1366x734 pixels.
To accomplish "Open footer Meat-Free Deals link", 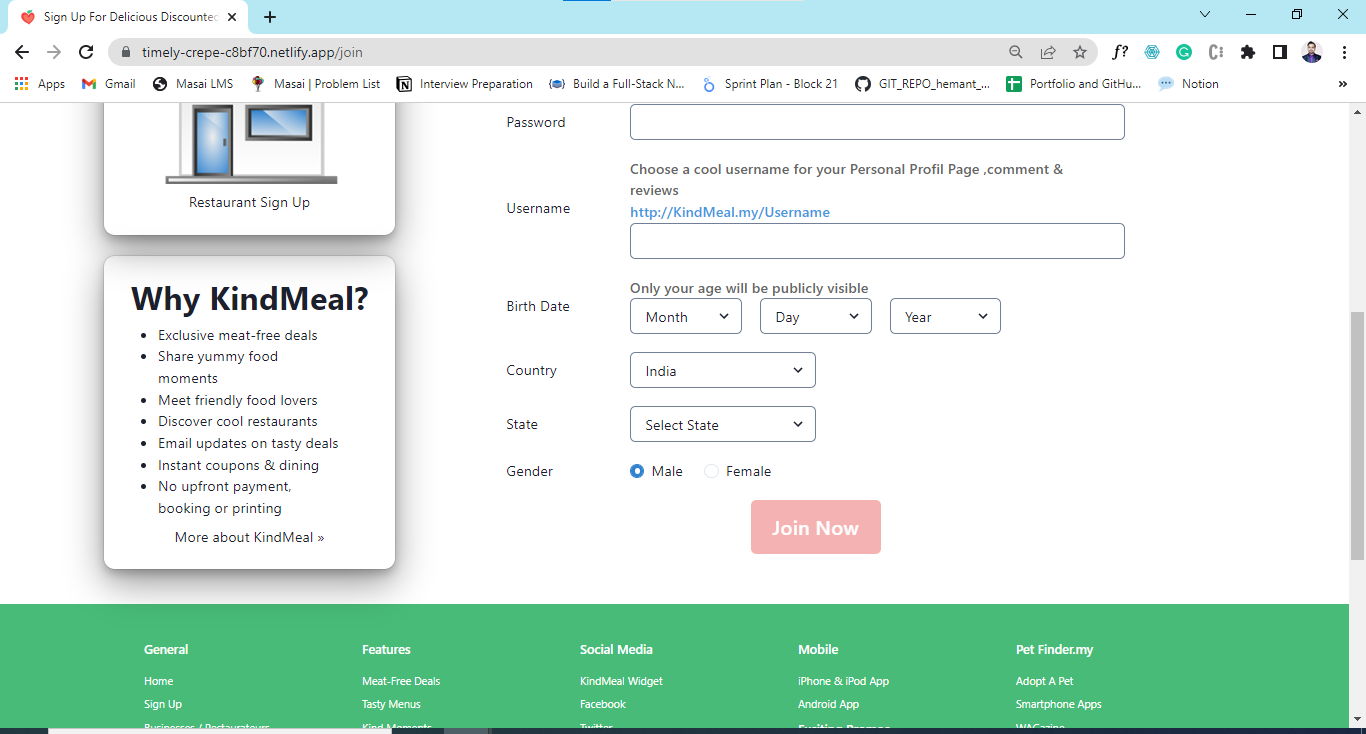I will coord(401,681).
